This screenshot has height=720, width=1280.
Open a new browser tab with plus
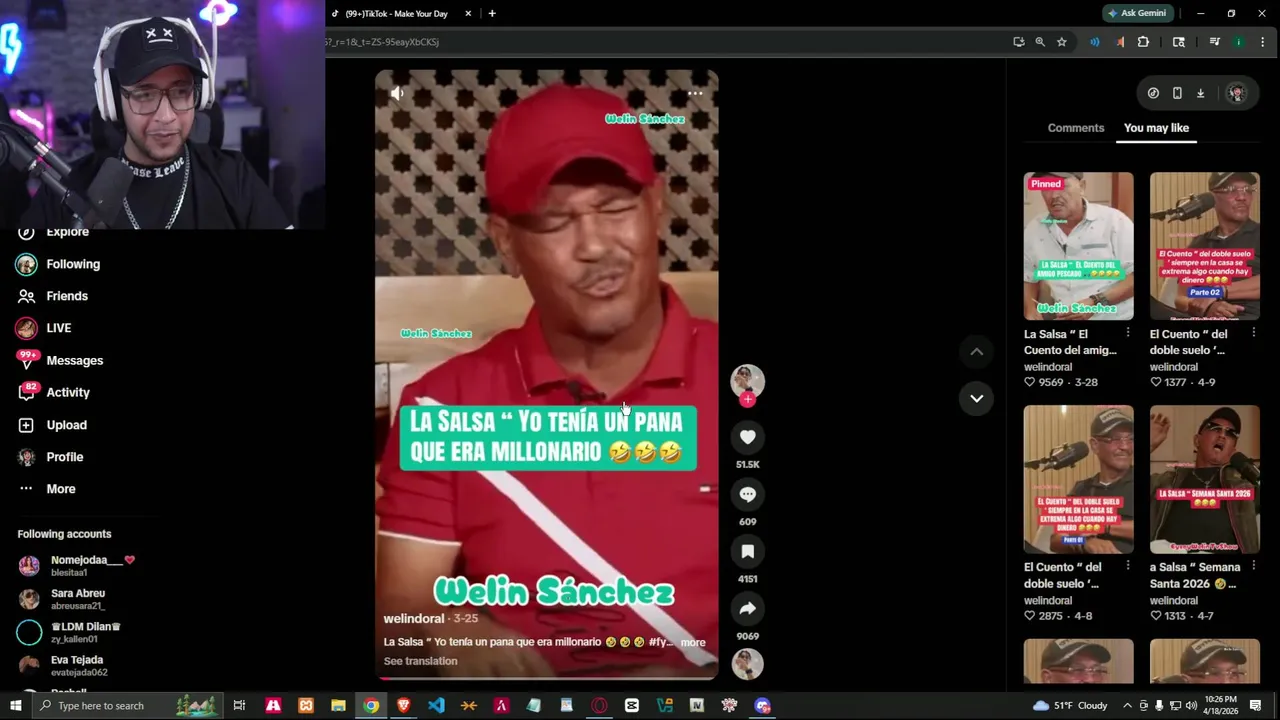coord(492,13)
